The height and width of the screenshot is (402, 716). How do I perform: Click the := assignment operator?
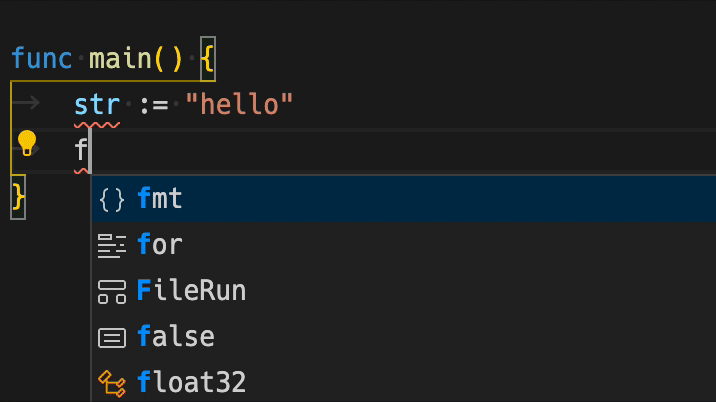[x=153, y=104]
